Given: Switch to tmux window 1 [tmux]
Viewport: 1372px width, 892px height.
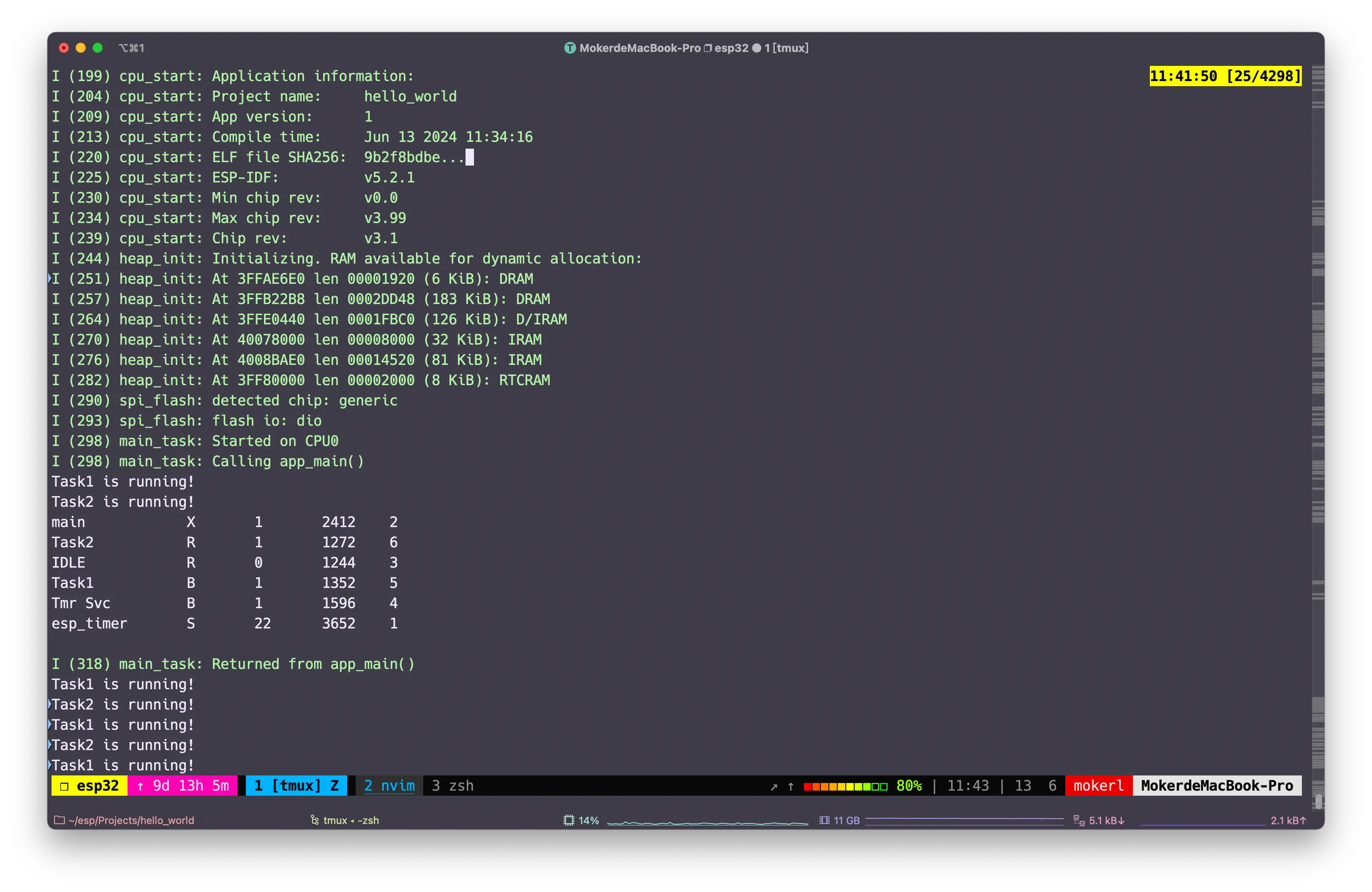Looking at the screenshot, I should [296, 786].
